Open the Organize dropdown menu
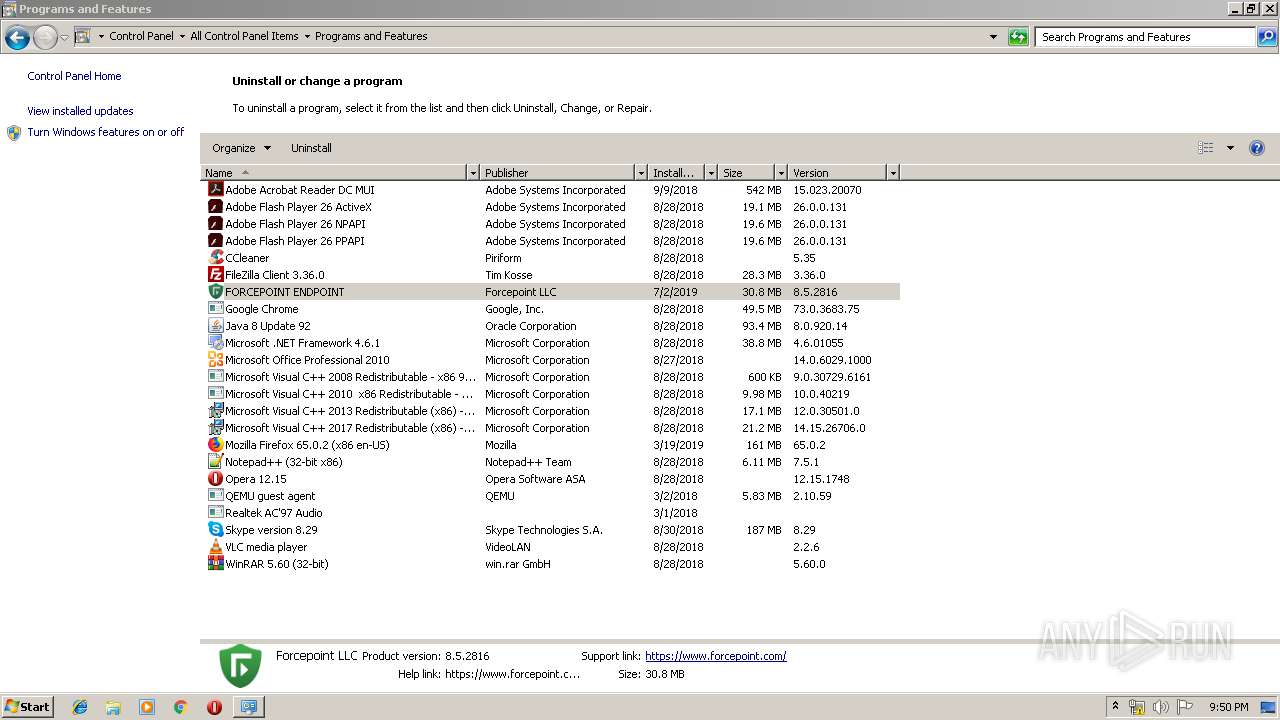Viewport: 1280px width, 720px height. click(x=241, y=148)
